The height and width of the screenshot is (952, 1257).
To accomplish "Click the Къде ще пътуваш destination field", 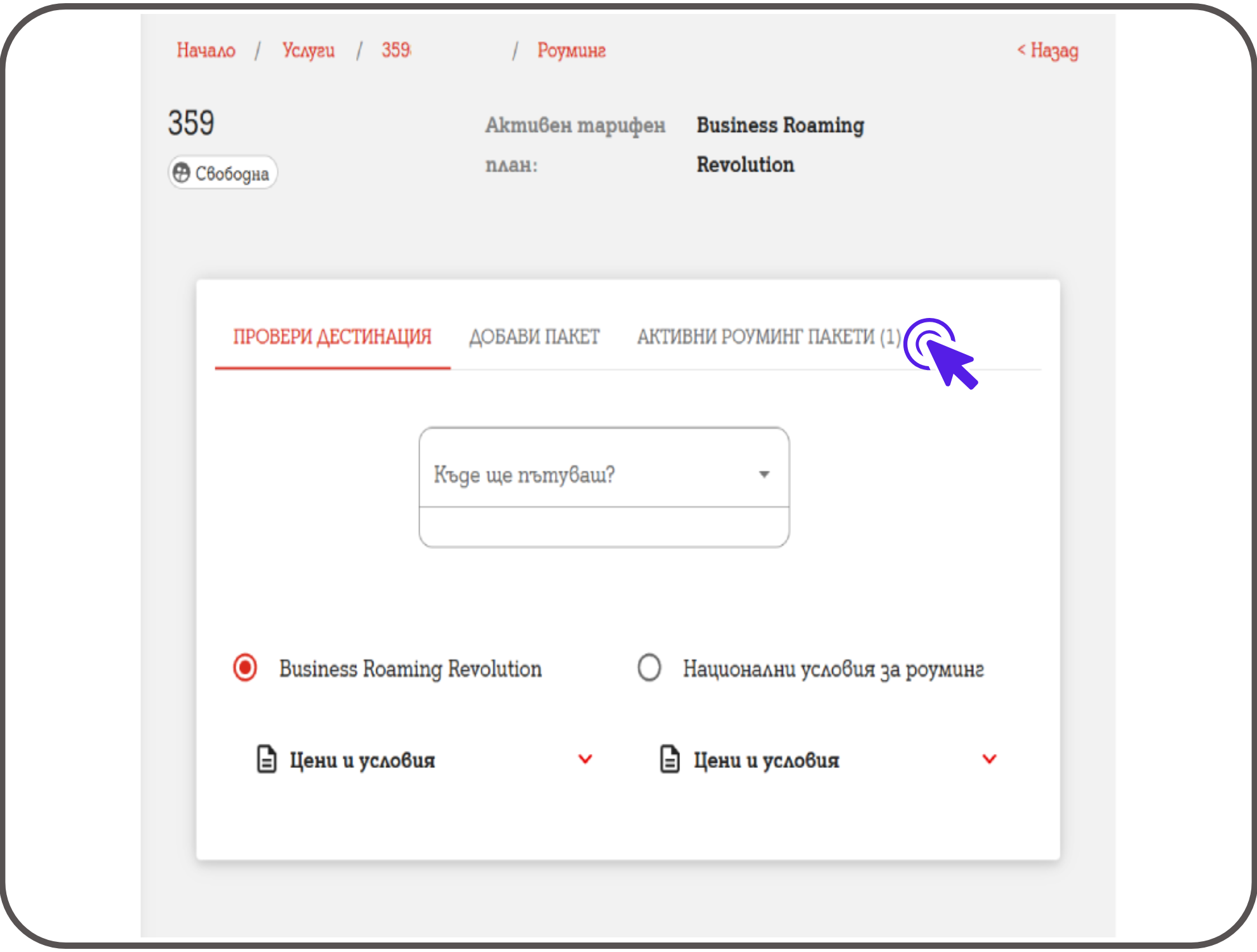I will (571, 474).
